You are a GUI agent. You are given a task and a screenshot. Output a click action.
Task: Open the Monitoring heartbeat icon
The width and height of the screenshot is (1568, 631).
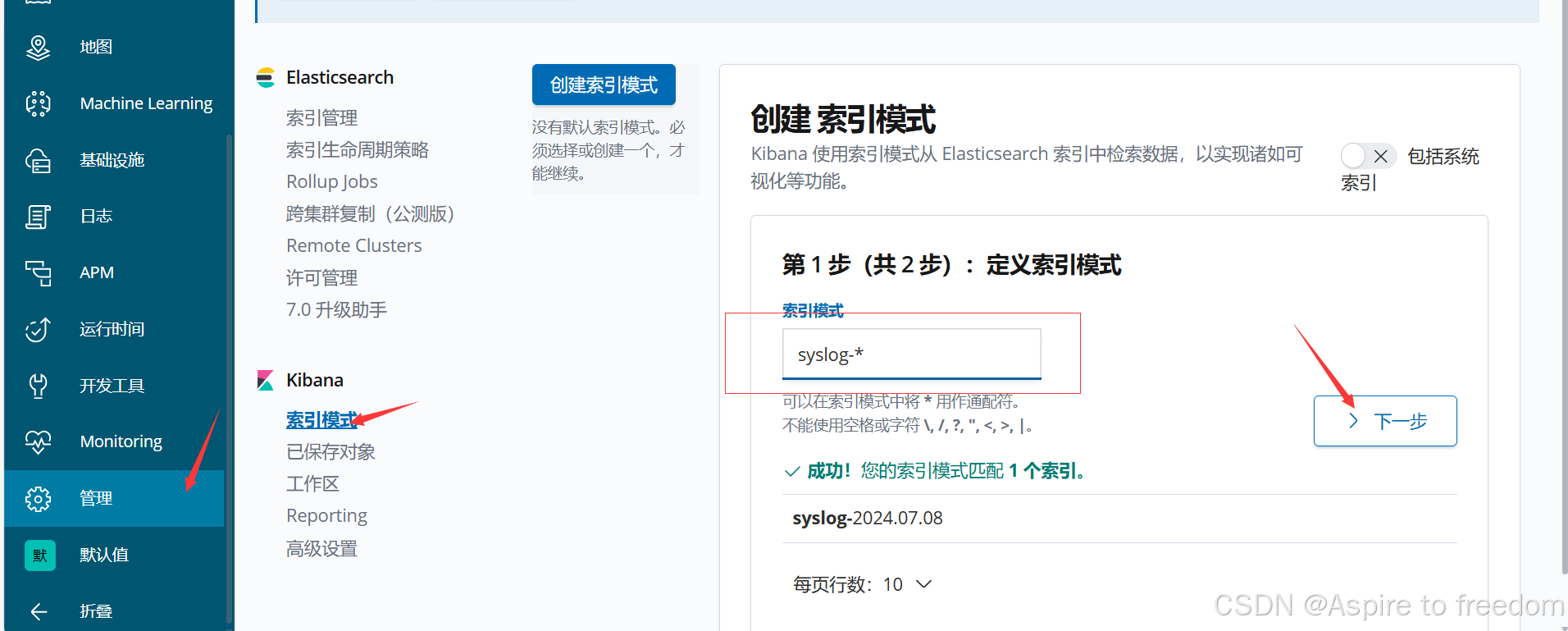click(38, 441)
